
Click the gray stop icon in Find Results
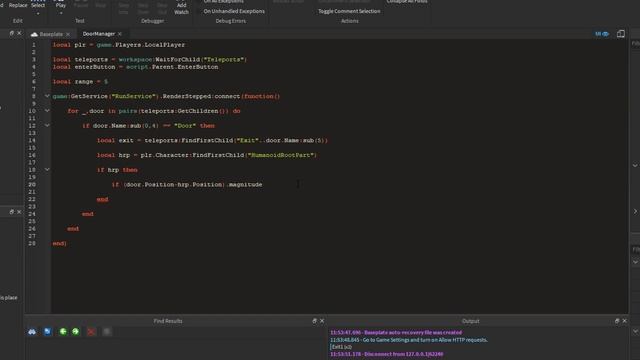[x=107, y=332]
